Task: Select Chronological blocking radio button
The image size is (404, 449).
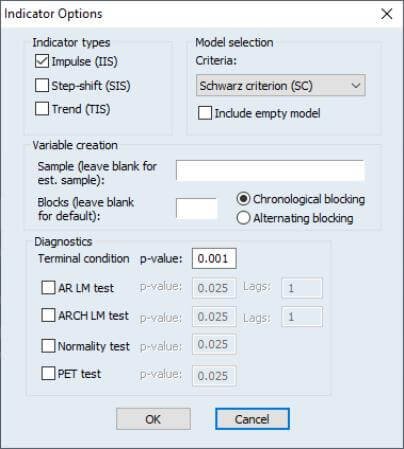Action: 243,199
